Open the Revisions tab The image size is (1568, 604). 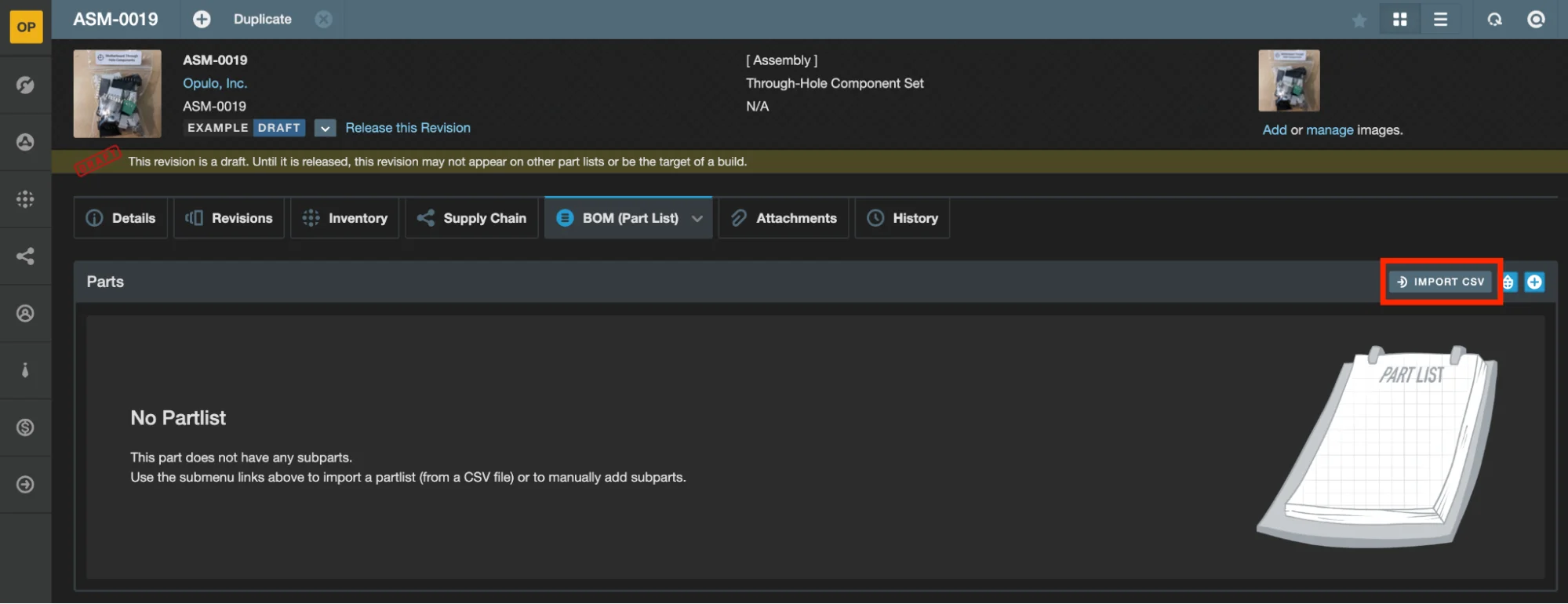(229, 218)
